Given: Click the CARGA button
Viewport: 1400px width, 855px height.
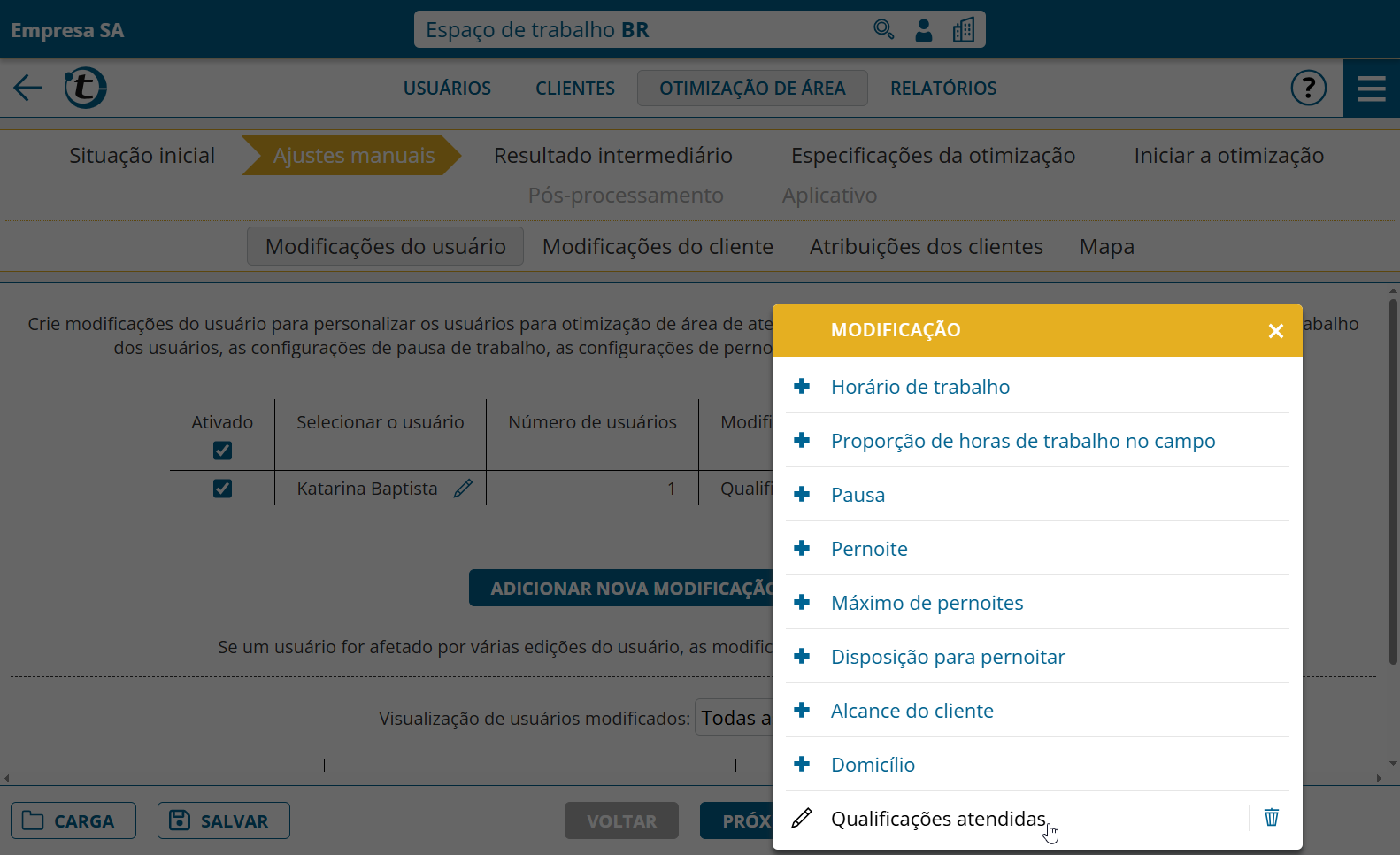Looking at the screenshot, I should click(73, 820).
